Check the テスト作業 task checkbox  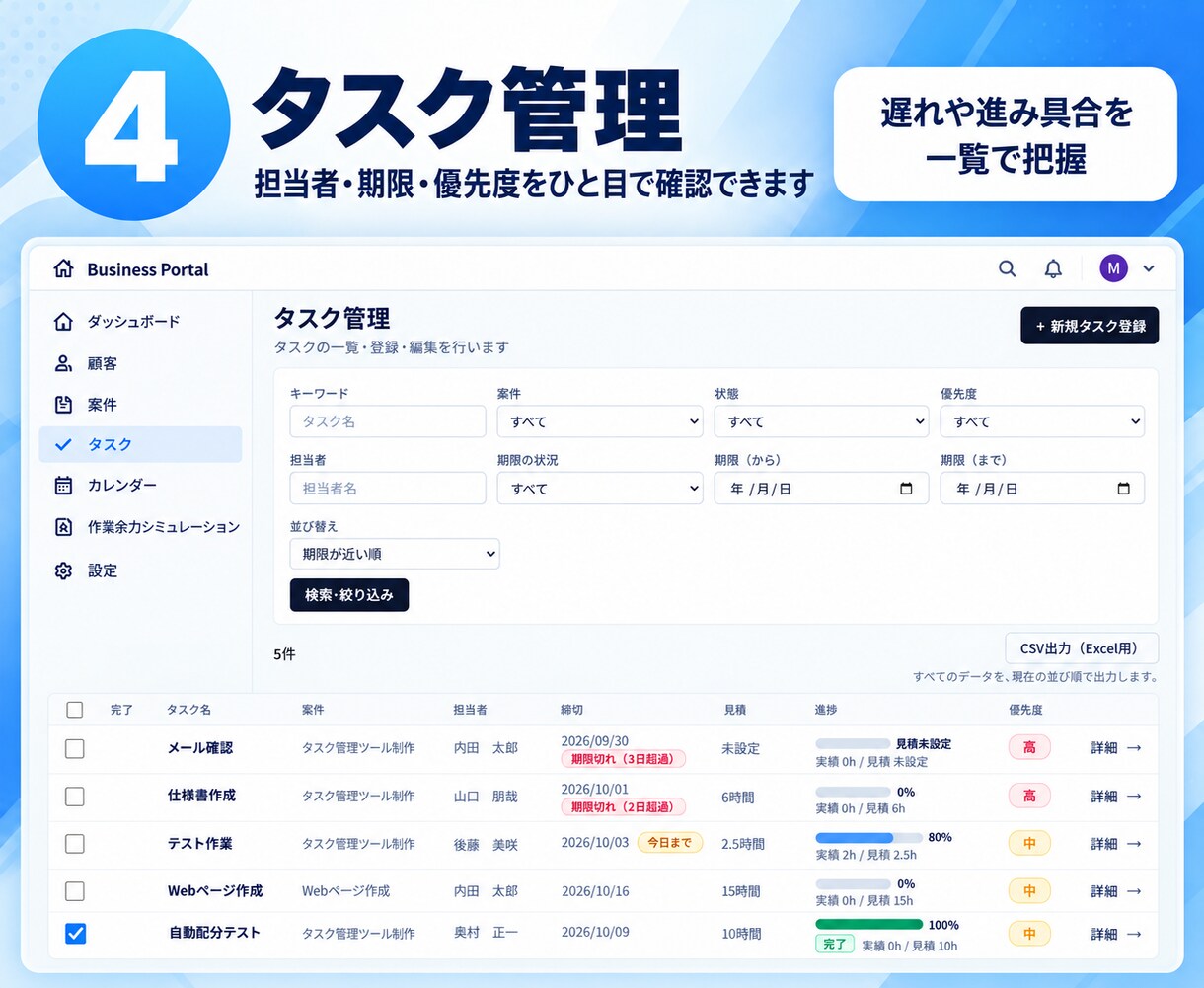pyautogui.click(x=75, y=844)
